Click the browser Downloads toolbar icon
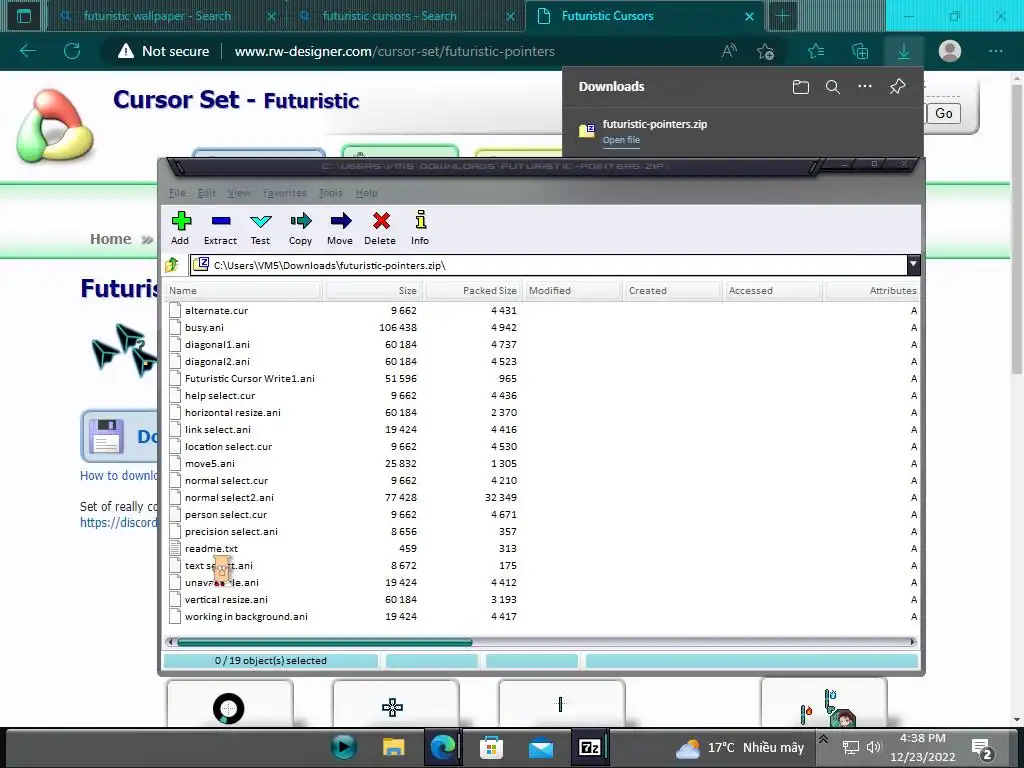This screenshot has width=1024, height=768. [x=904, y=51]
